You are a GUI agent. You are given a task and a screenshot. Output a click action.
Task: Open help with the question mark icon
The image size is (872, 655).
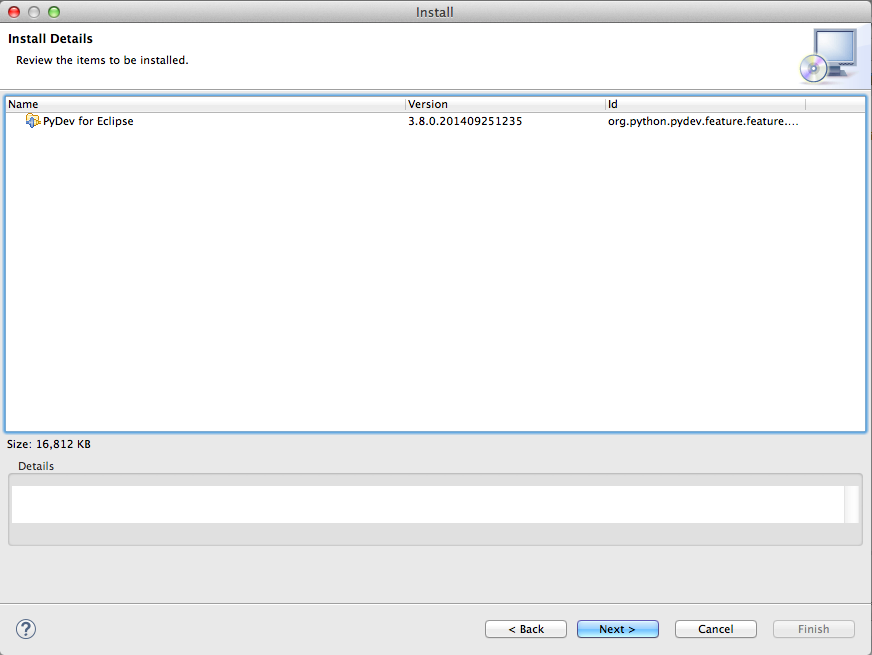(x=27, y=629)
